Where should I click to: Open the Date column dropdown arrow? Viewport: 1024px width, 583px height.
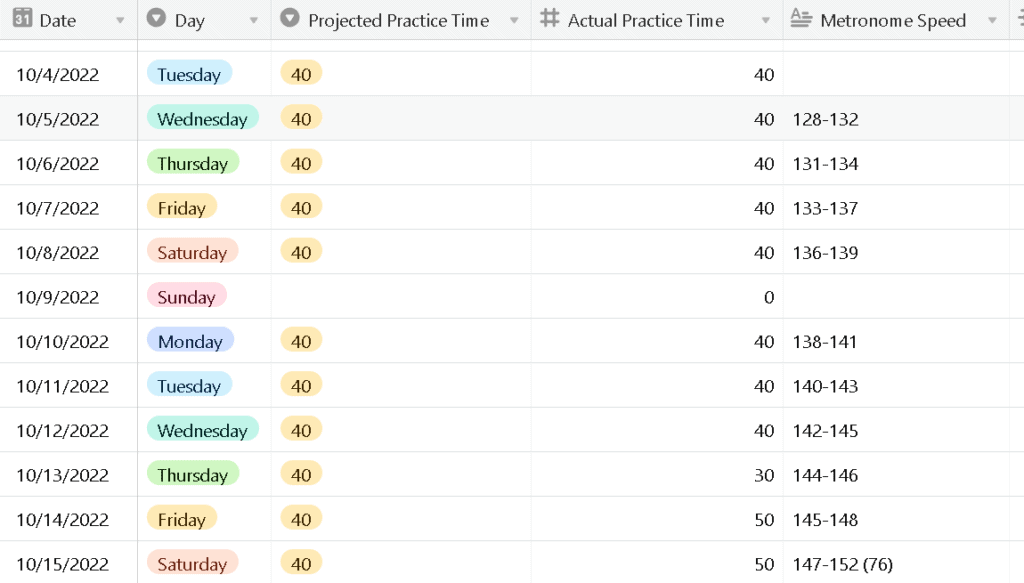[x=120, y=20]
